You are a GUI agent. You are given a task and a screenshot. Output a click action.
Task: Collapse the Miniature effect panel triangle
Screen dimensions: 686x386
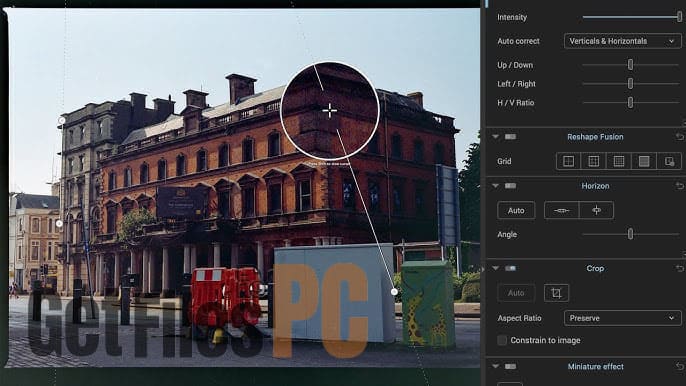point(495,366)
